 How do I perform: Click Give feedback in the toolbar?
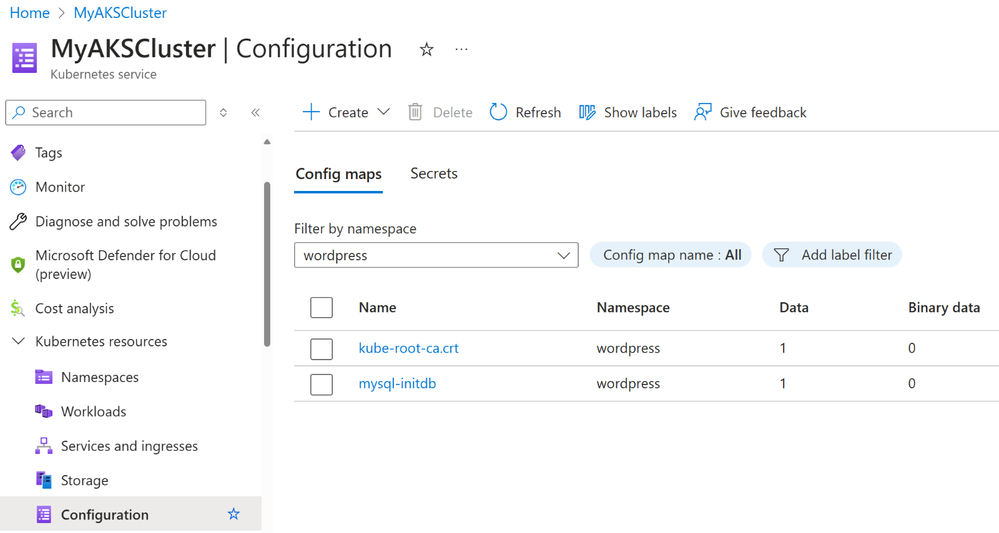click(750, 112)
